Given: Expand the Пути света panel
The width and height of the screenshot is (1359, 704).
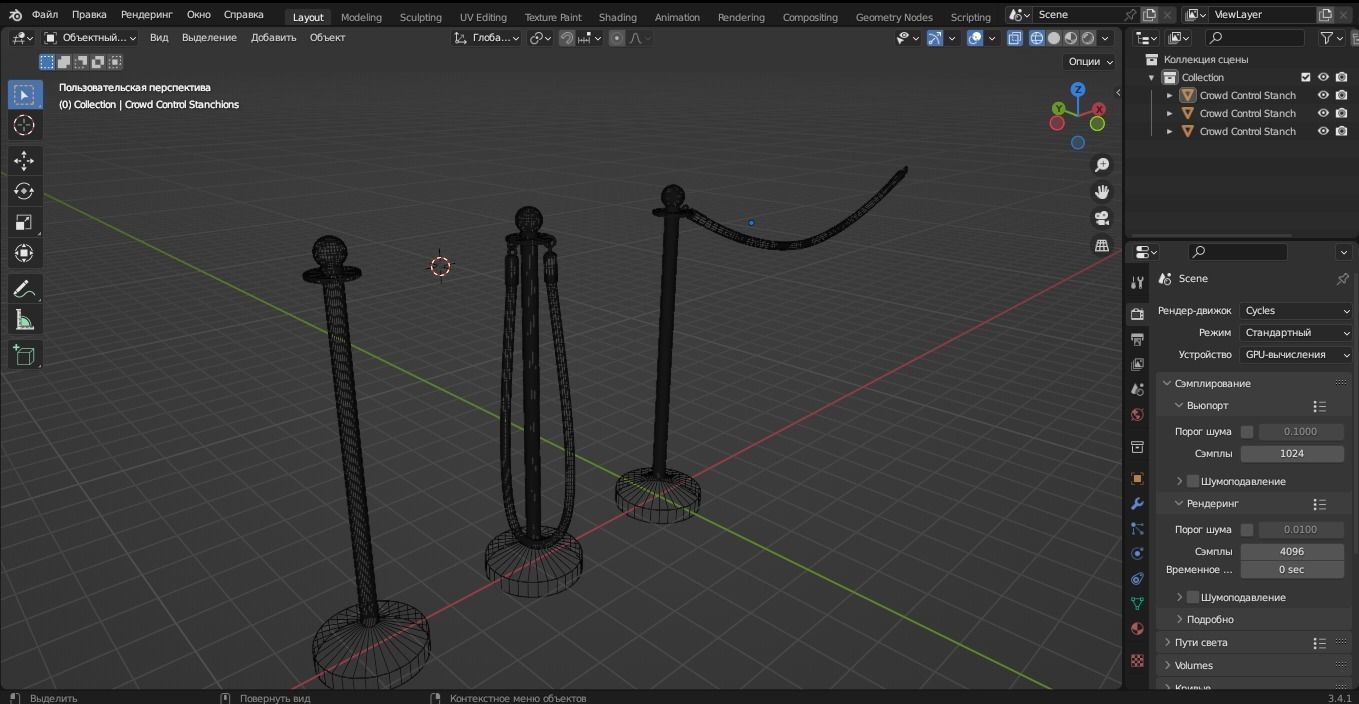Looking at the screenshot, I should (1166, 643).
